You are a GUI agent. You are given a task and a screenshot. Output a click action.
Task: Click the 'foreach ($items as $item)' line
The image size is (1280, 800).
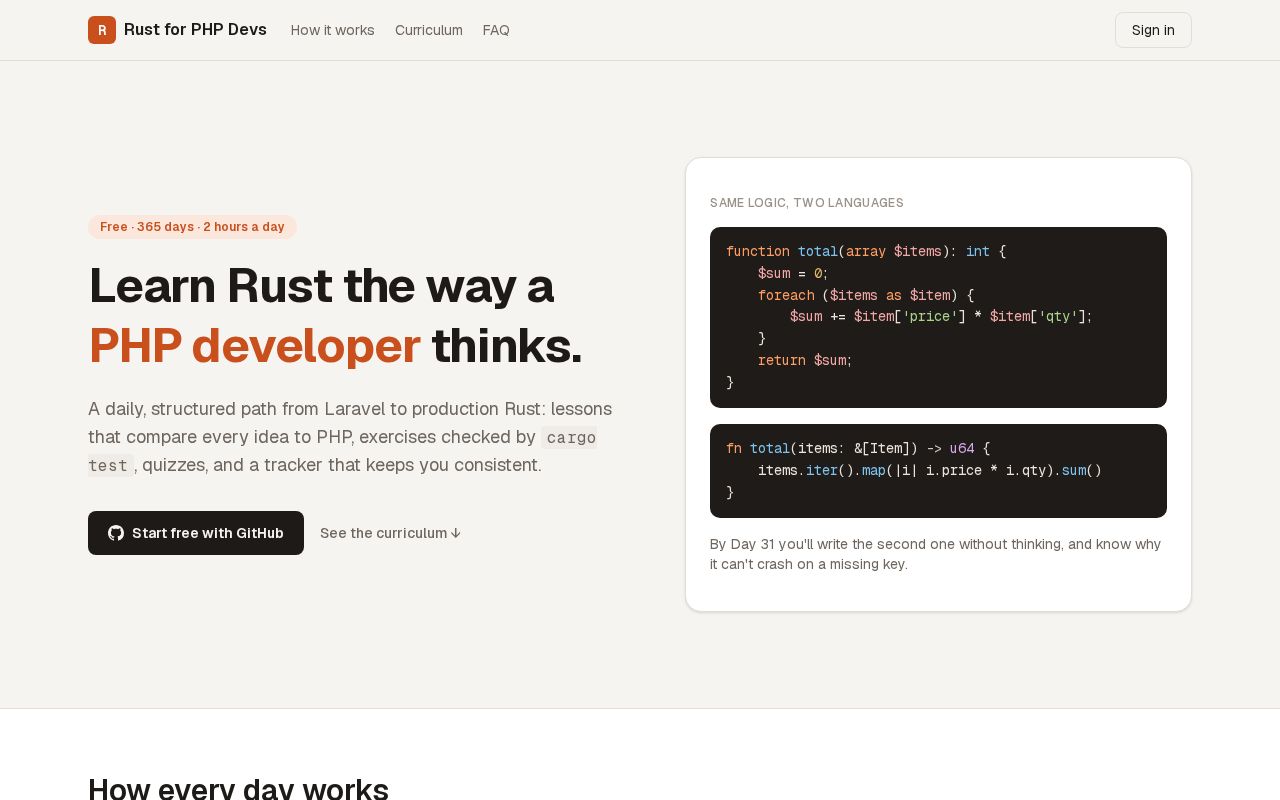[866, 295]
